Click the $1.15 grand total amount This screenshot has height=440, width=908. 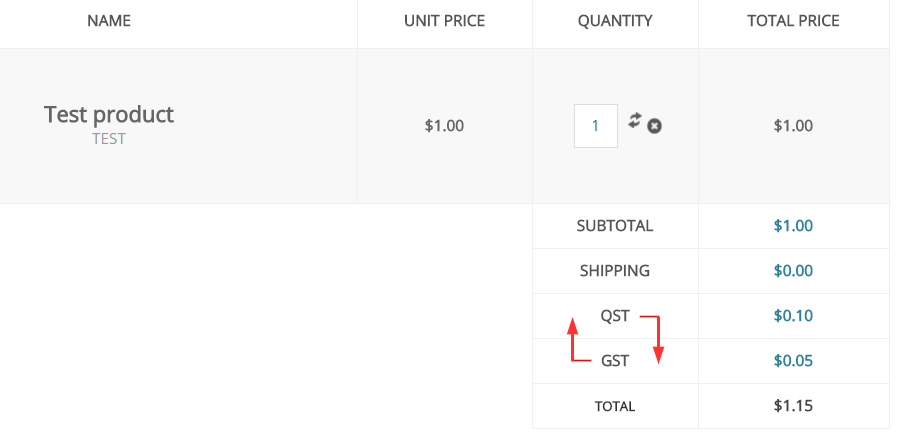(x=793, y=406)
